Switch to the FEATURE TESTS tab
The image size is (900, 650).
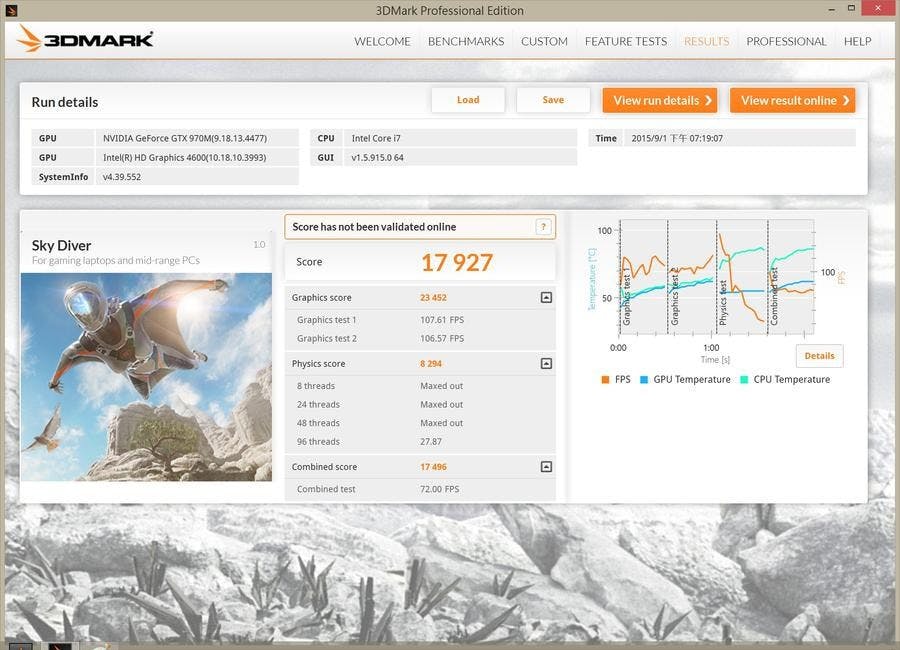coord(626,41)
